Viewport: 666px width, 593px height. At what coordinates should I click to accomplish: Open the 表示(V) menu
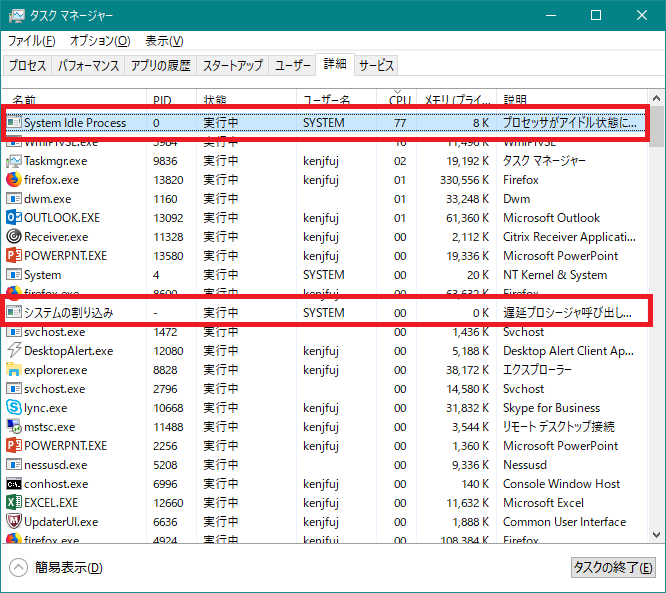point(164,41)
